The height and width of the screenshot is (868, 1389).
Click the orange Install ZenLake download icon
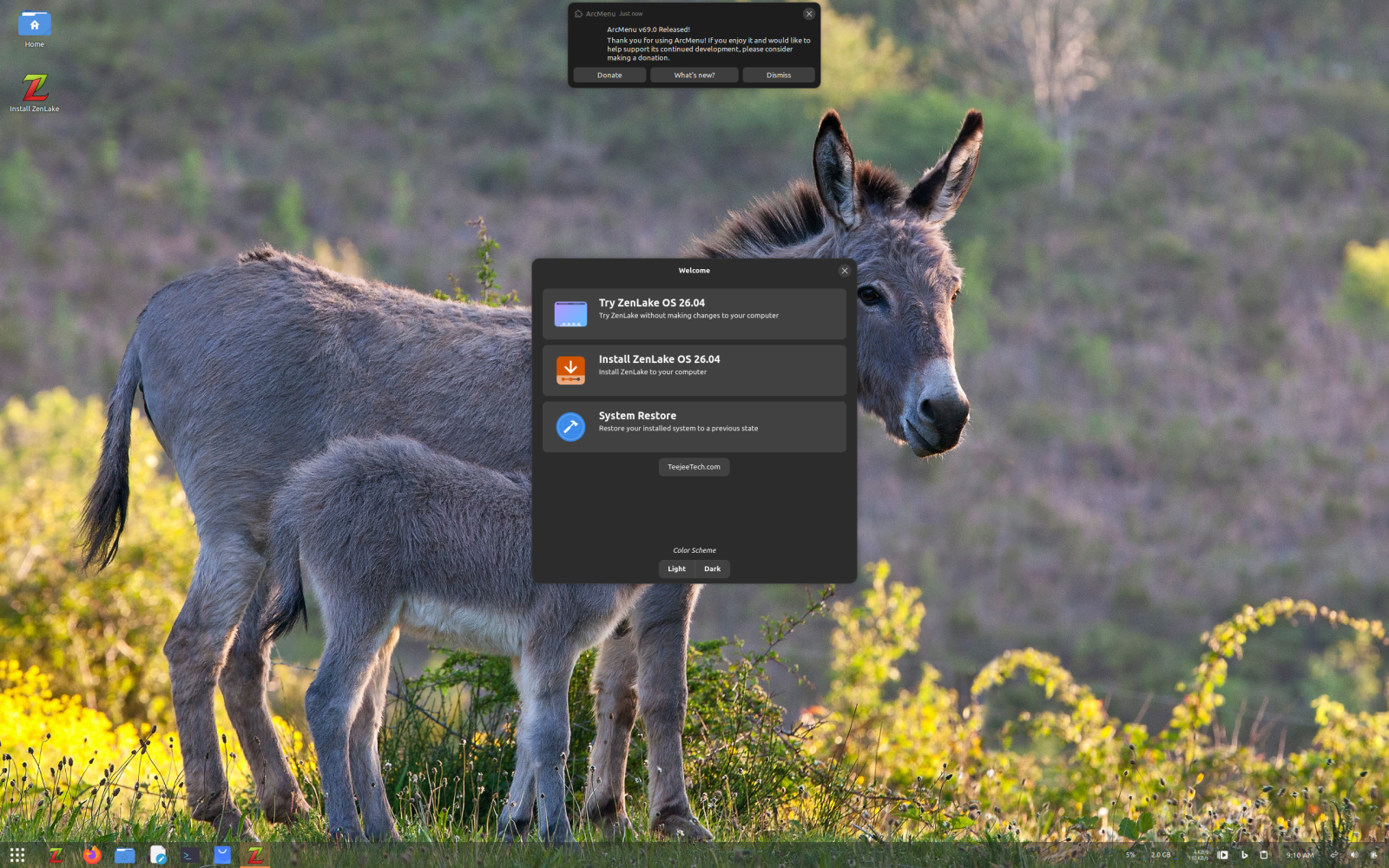click(570, 370)
